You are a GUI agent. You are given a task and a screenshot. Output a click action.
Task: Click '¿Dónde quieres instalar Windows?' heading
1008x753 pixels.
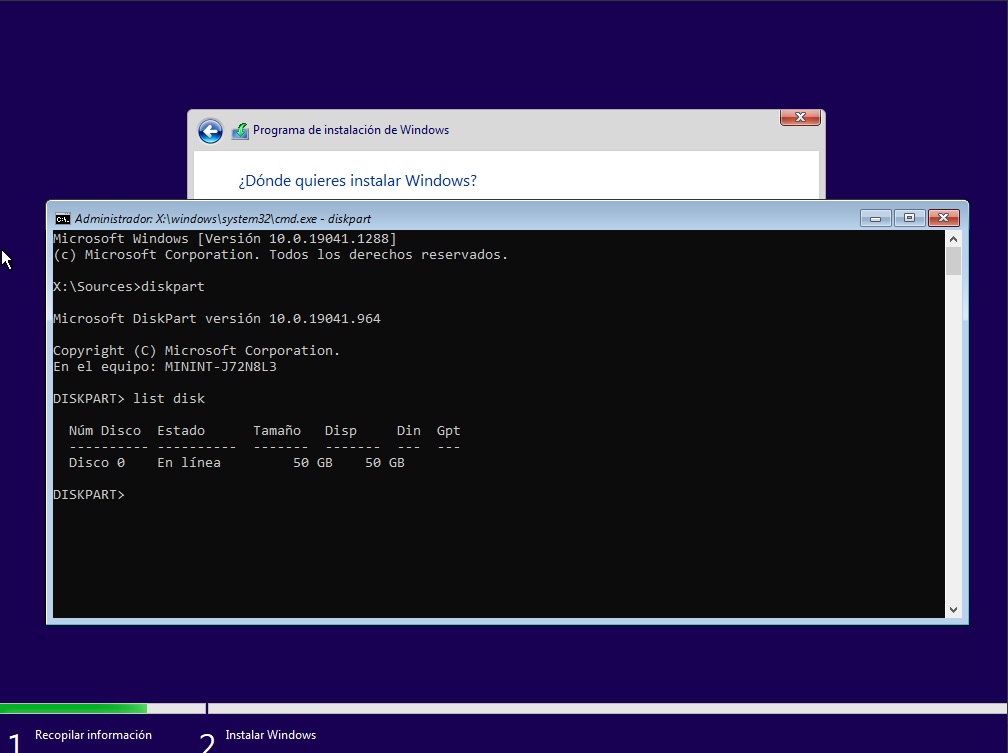(357, 181)
